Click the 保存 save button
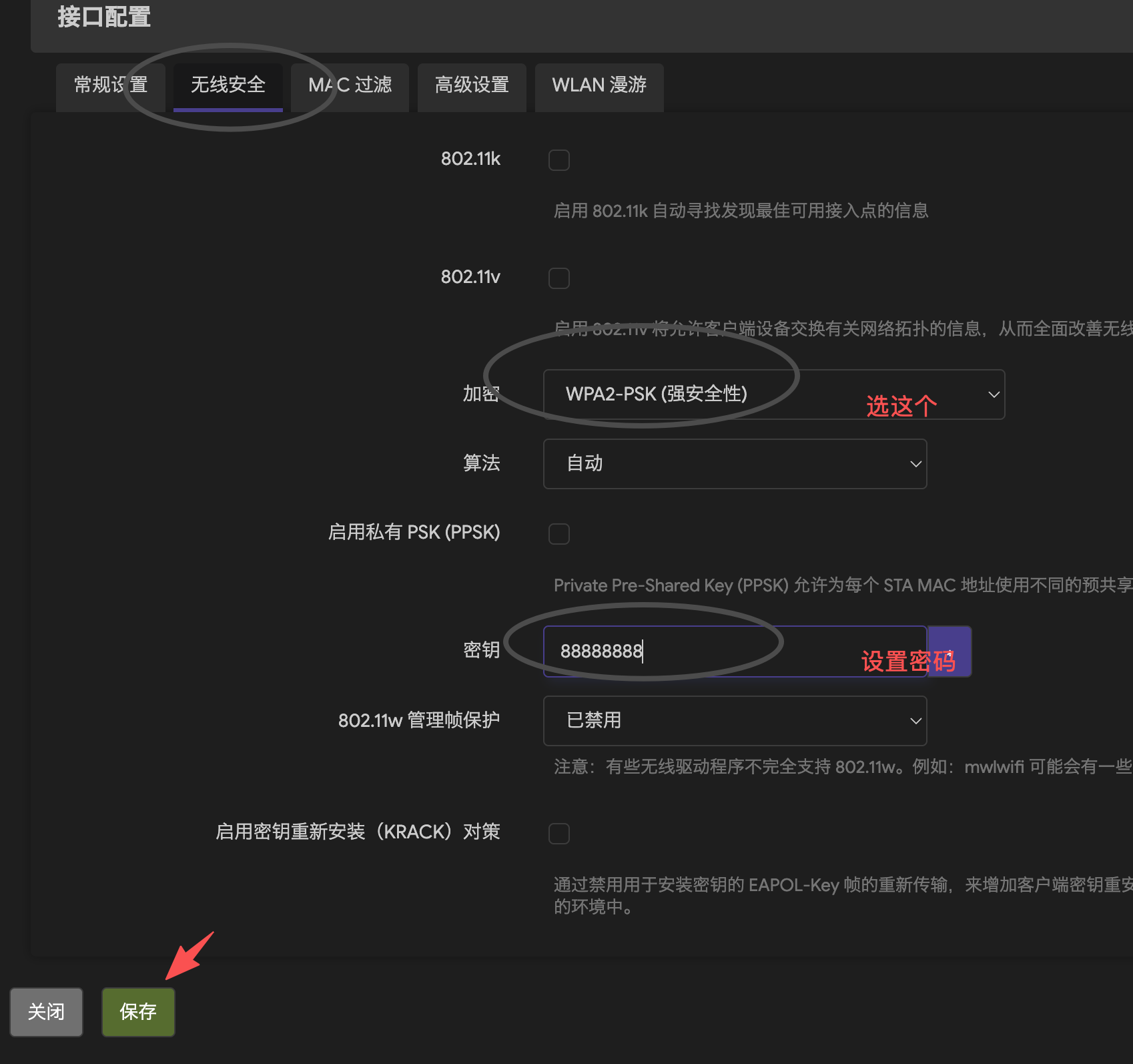 (x=137, y=1011)
